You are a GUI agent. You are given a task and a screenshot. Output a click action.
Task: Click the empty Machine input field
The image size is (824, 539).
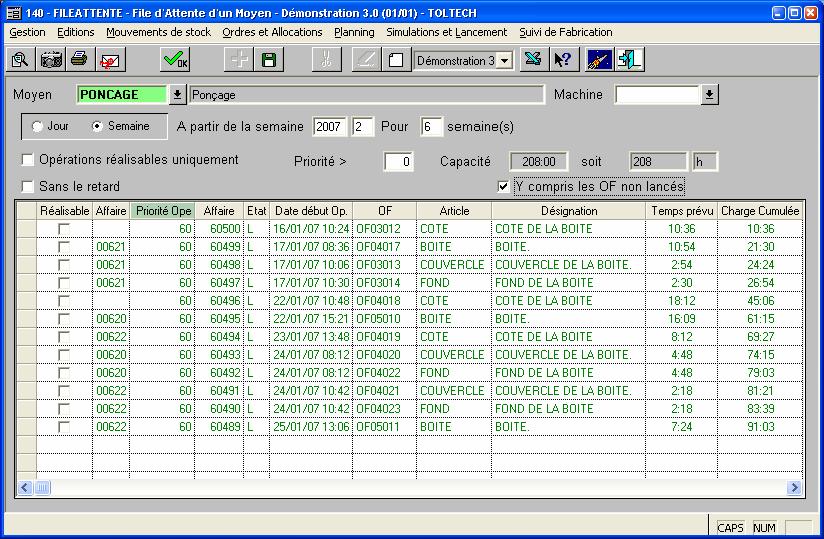pos(657,95)
